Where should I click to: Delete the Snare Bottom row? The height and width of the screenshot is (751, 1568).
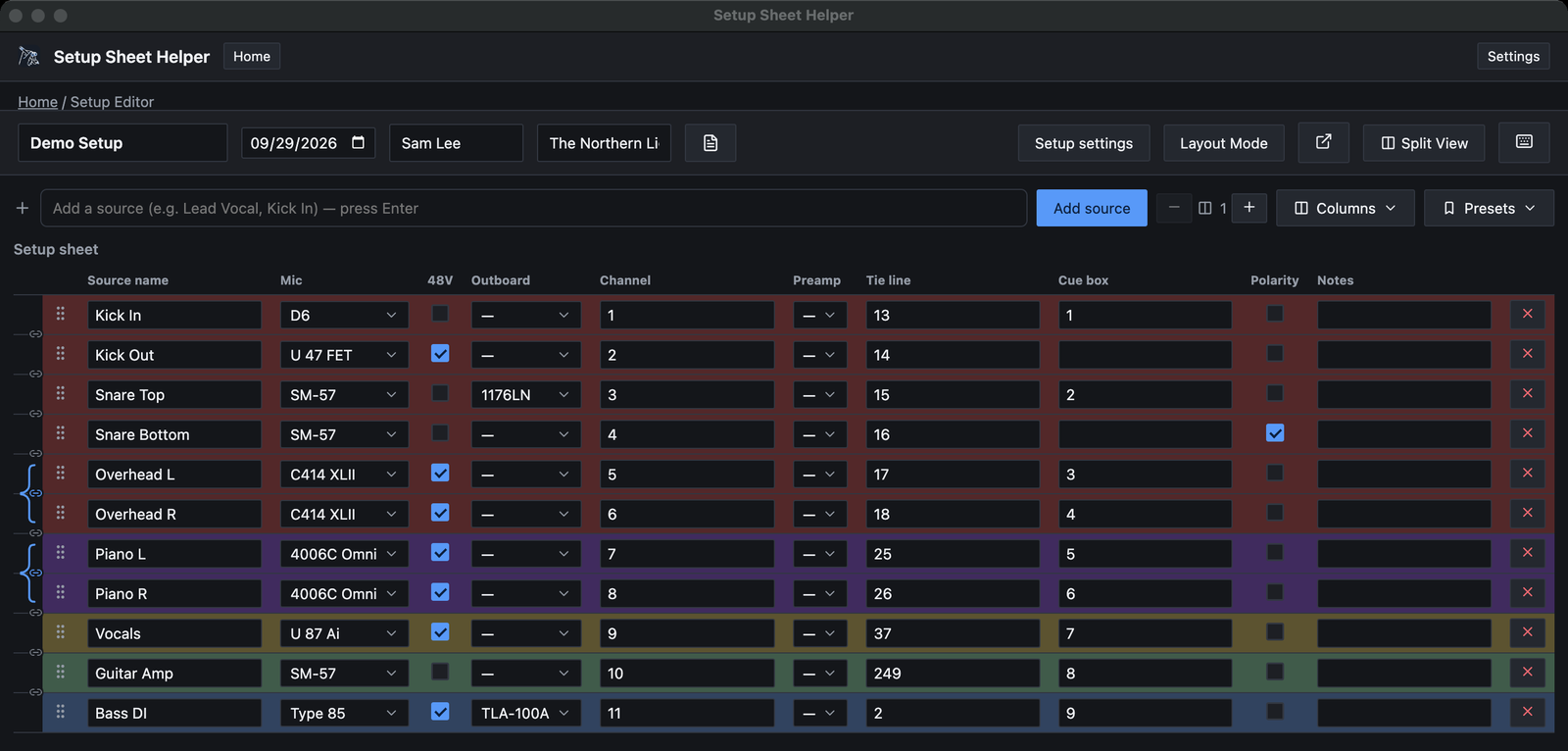click(1527, 433)
